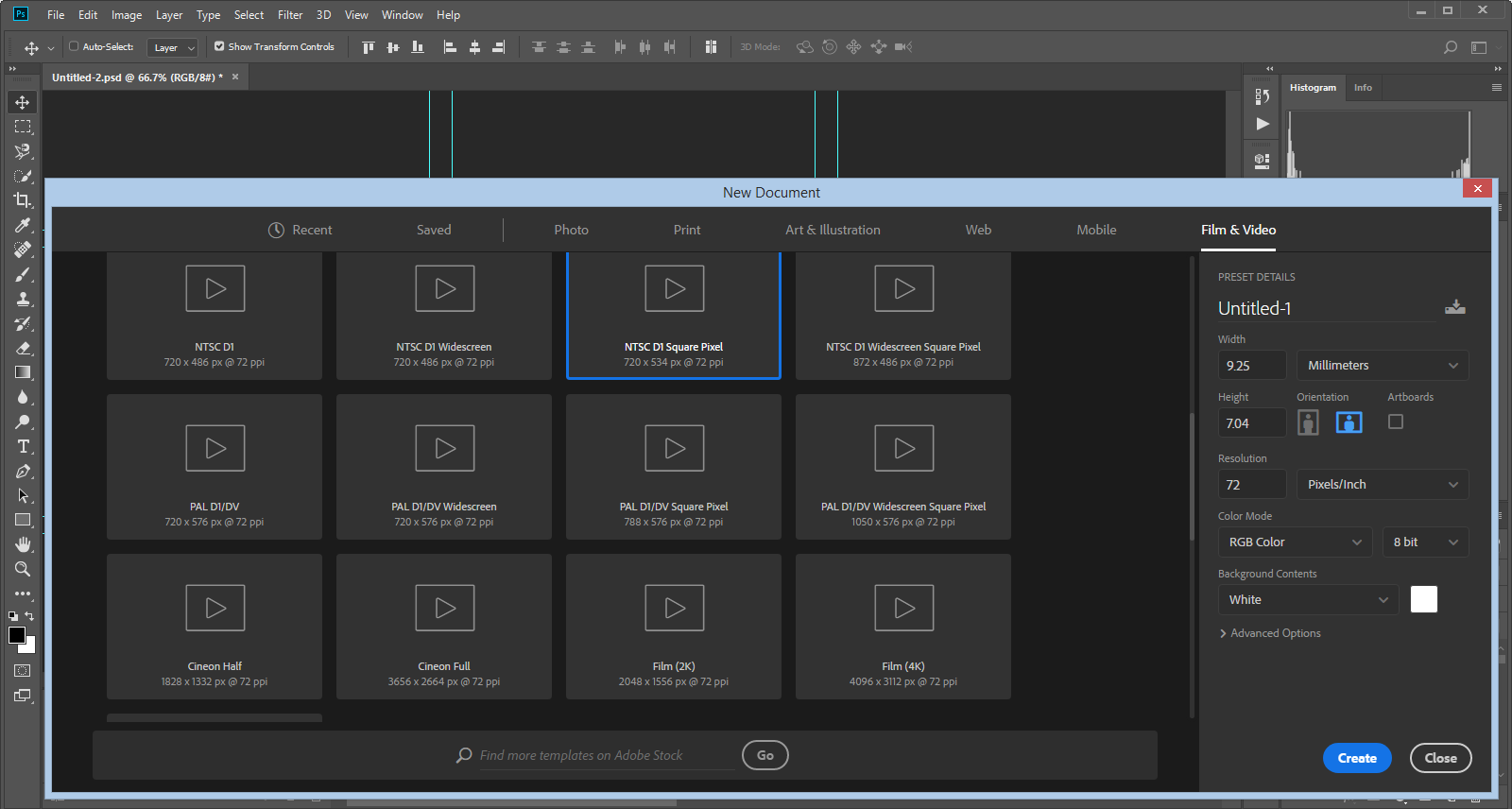The height and width of the screenshot is (809, 1512).
Task: Select the Rectangular Marquee tool
Action: [22, 127]
